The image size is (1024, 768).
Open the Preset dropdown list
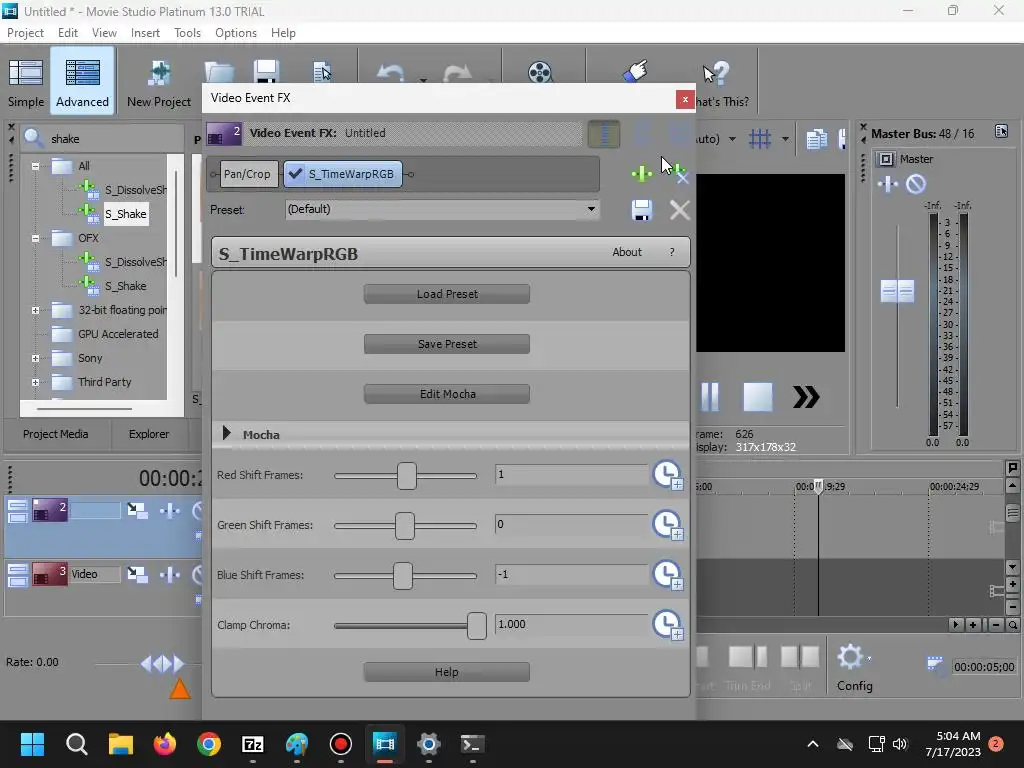point(591,209)
